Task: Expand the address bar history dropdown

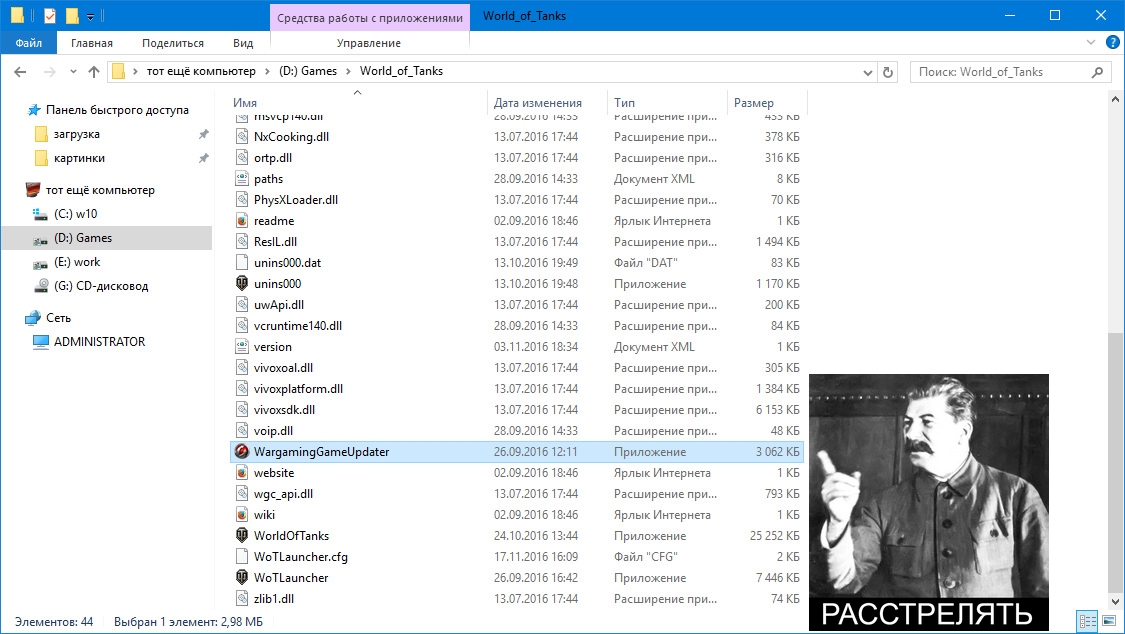Action: click(867, 72)
